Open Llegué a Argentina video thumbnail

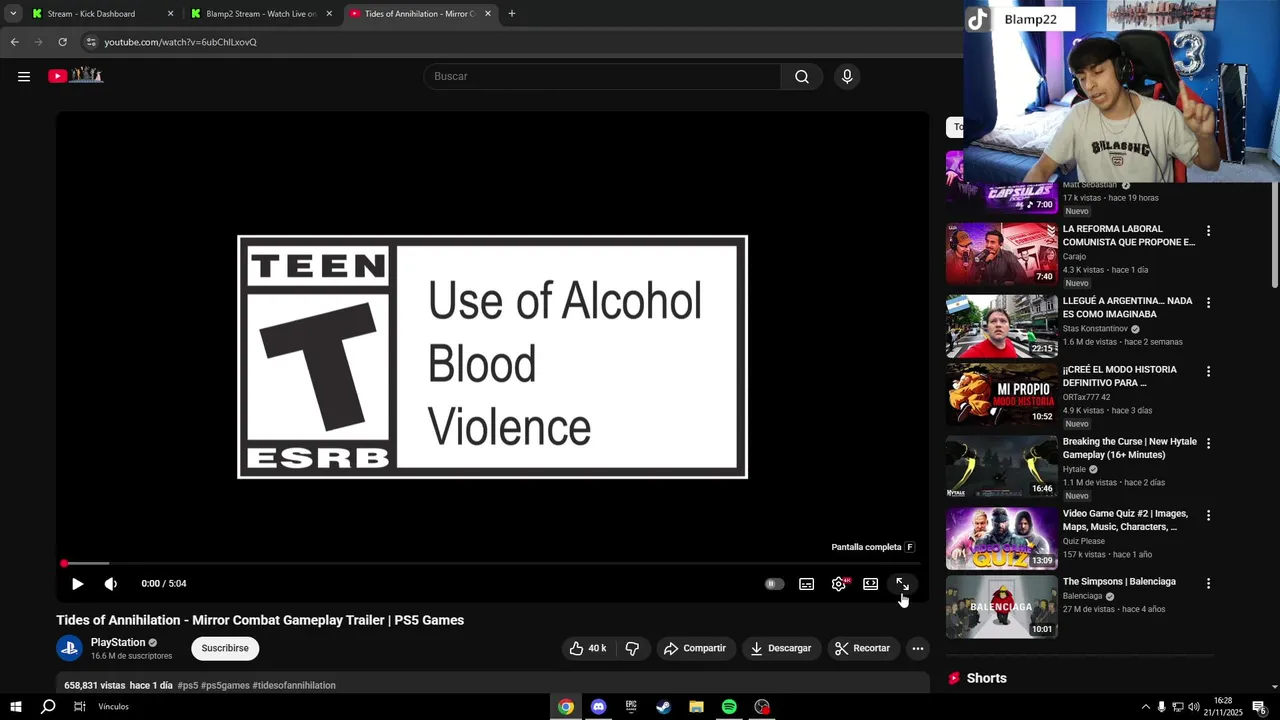click(x=1001, y=326)
